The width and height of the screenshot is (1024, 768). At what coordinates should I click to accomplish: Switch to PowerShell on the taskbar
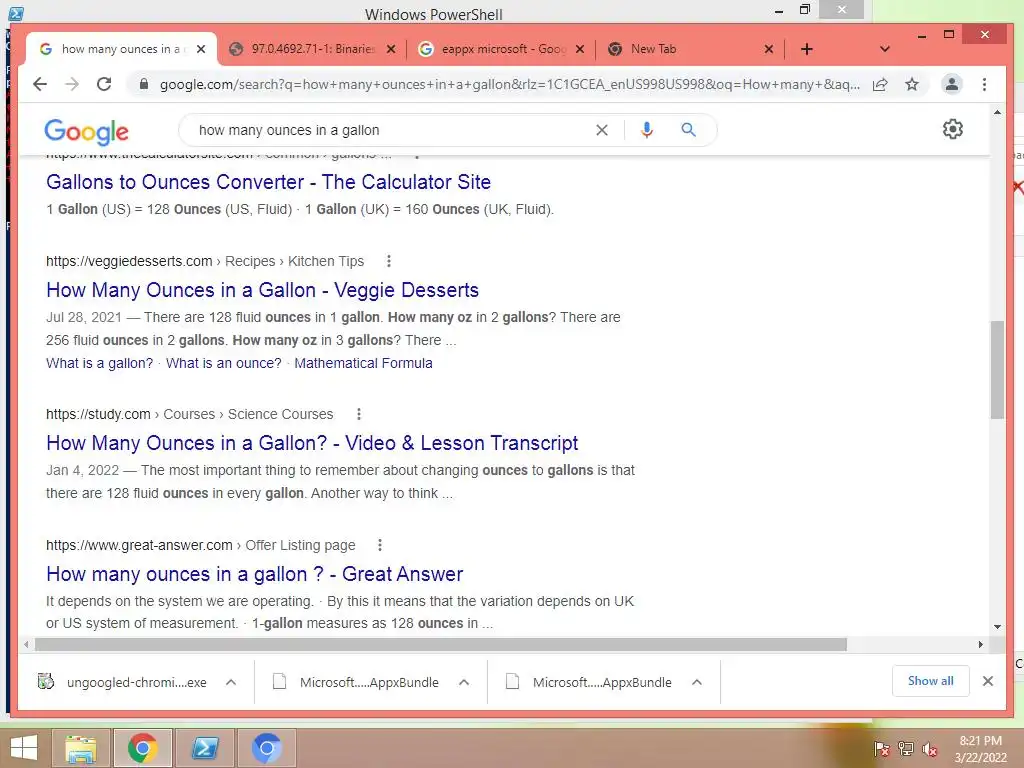coord(205,748)
